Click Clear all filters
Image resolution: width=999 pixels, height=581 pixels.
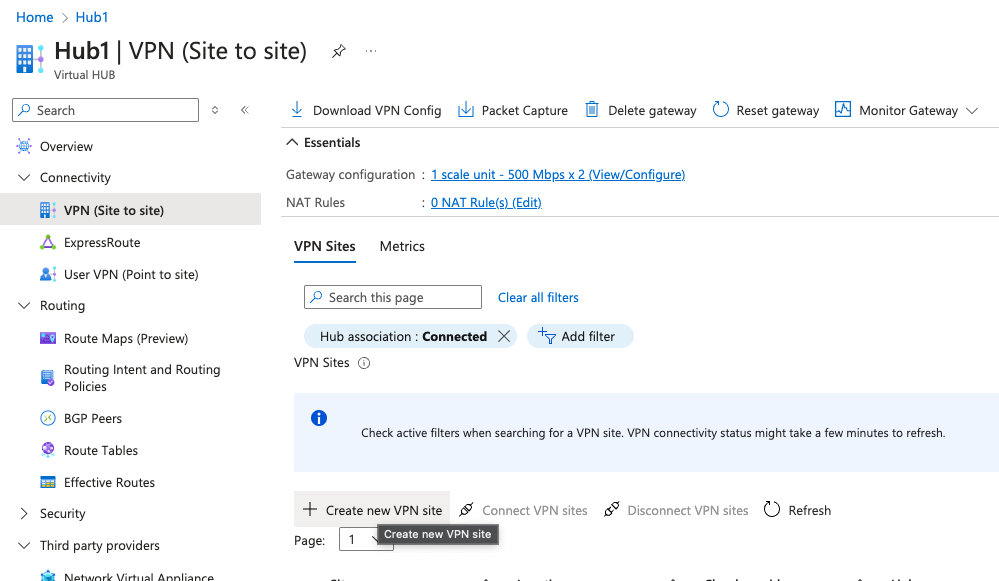(538, 298)
